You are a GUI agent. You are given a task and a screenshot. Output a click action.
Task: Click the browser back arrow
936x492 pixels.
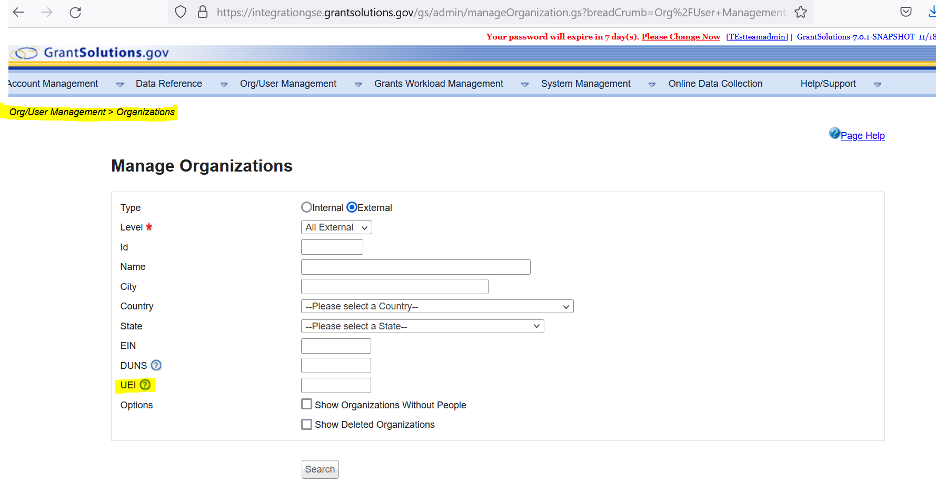[18, 12]
